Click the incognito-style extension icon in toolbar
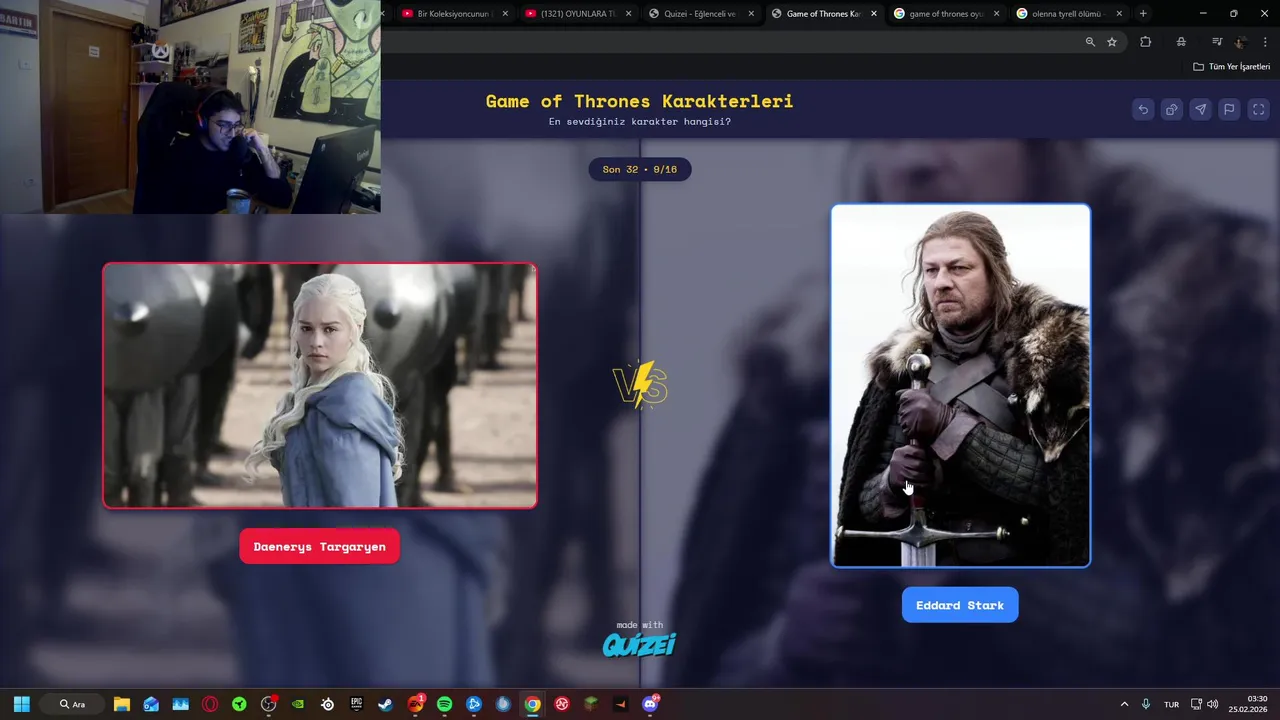Image resolution: width=1280 pixels, height=720 pixels. click(1181, 42)
